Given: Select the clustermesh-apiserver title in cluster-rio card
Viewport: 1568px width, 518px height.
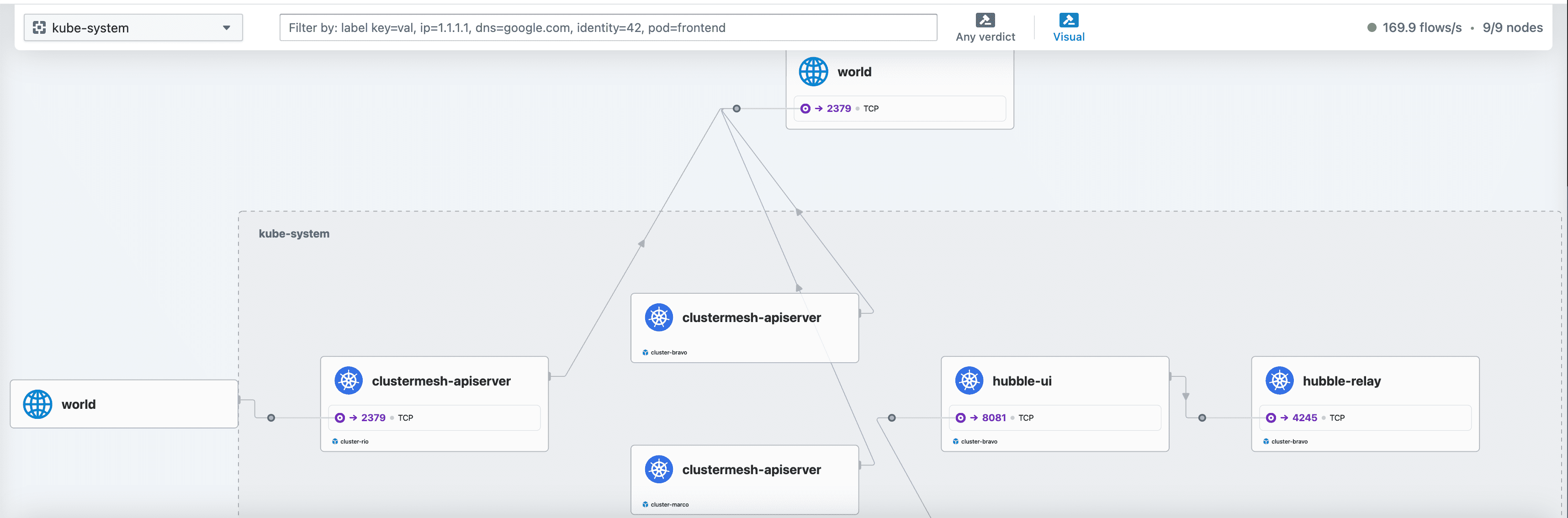Looking at the screenshot, I should click(441, 381).
